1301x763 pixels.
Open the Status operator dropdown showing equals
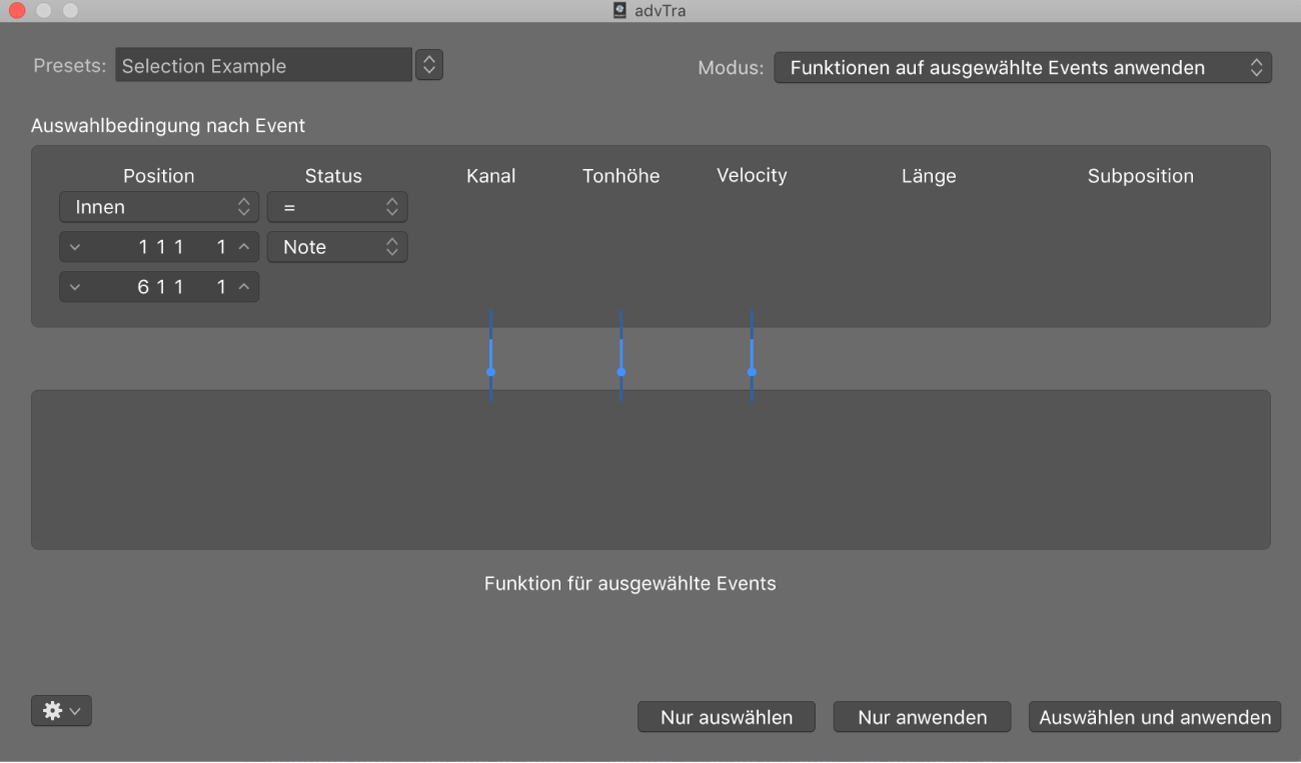pyautogui.click(x=337, y=207)
